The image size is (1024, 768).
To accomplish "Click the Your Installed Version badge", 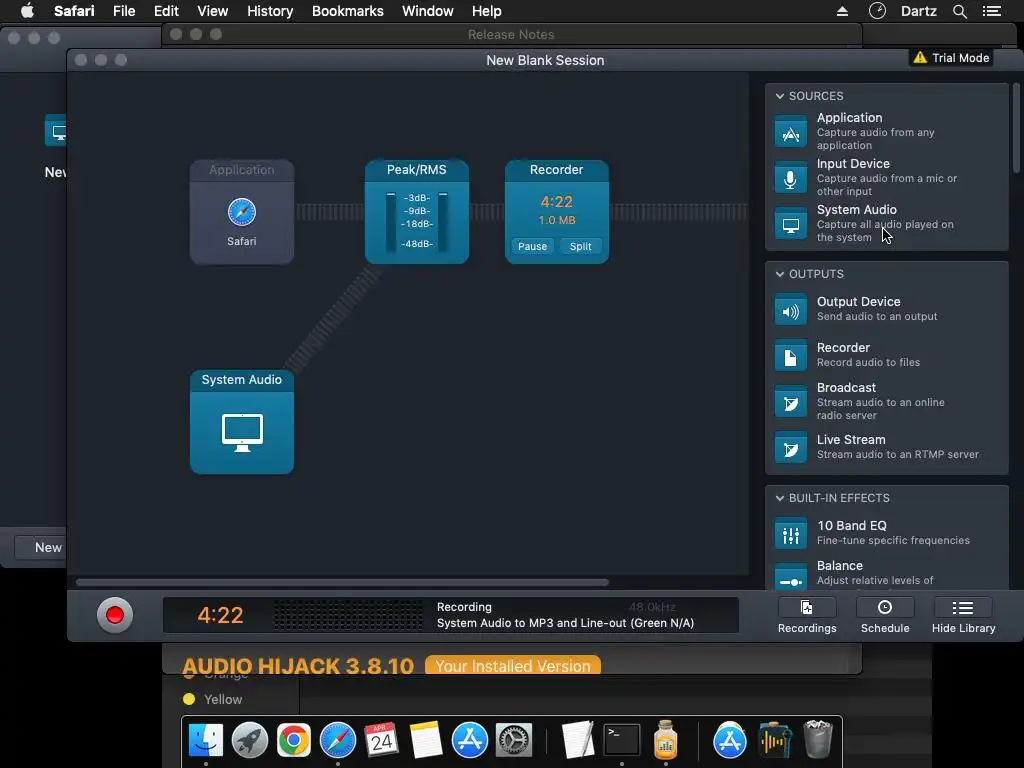I will tap(513, 665).
